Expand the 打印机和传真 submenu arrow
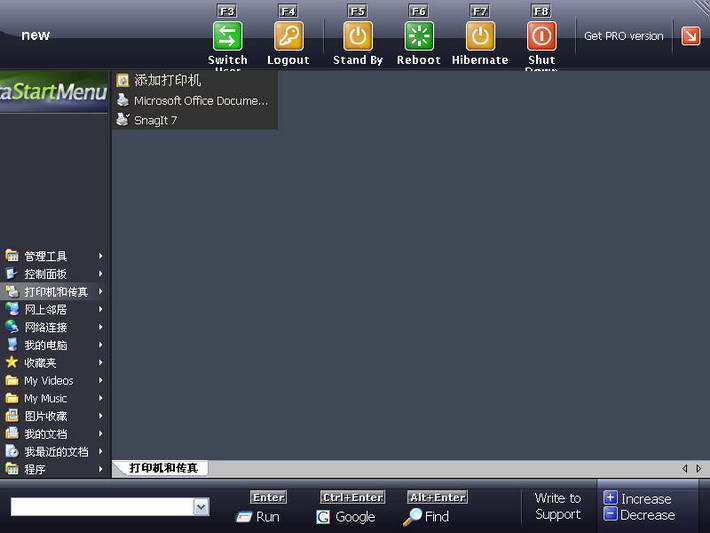This screenshot has height=533, width=710. tap(101, 292)
